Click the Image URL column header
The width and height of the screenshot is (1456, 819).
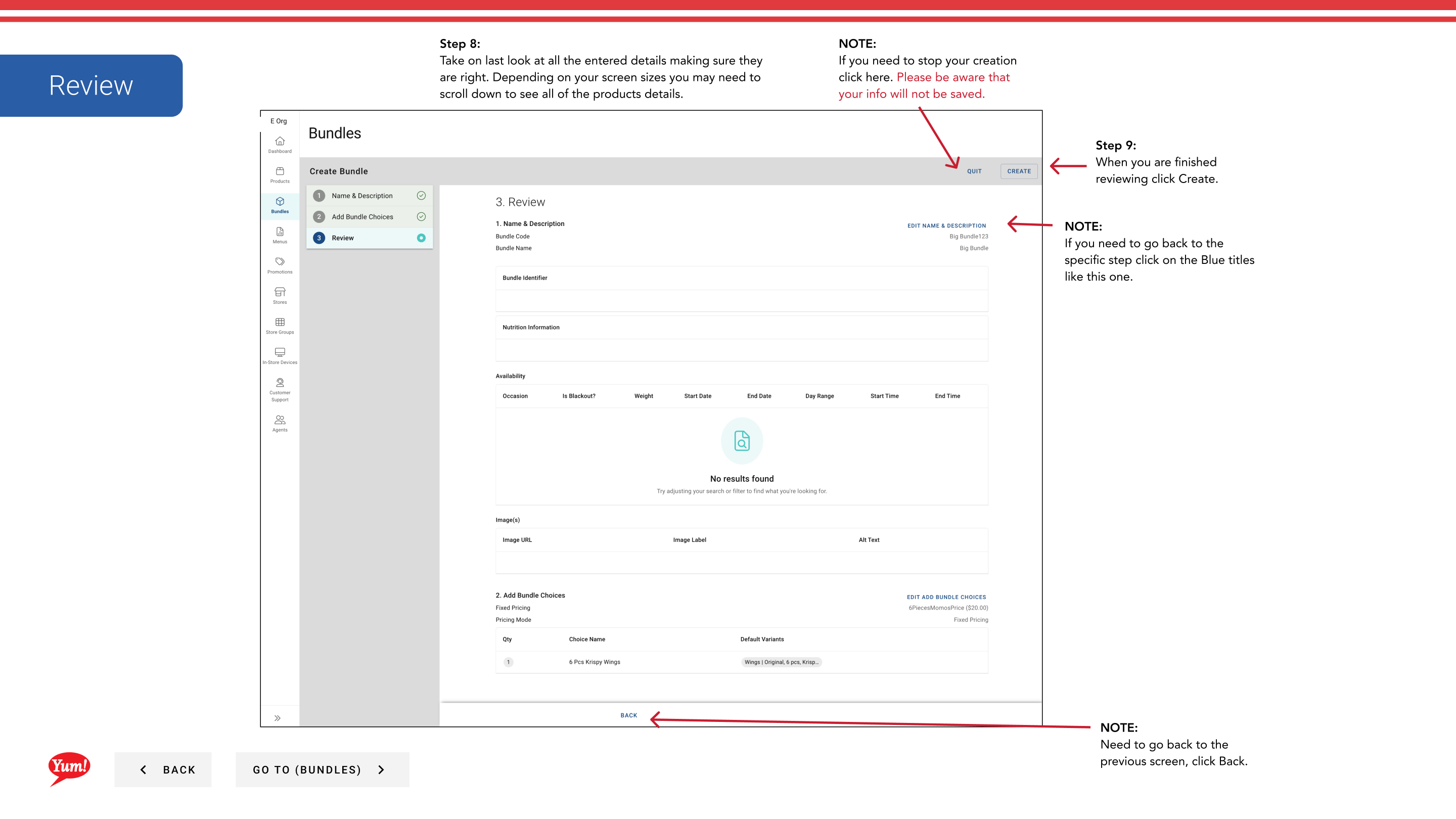(517, 540)
